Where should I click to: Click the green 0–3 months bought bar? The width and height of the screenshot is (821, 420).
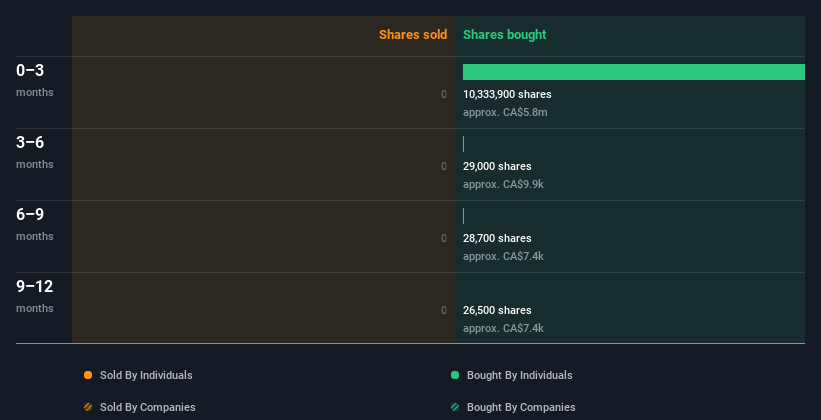click(x=634, y=72)
